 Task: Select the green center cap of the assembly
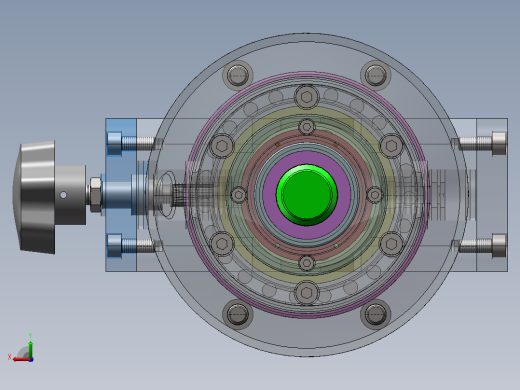point(307,195)
